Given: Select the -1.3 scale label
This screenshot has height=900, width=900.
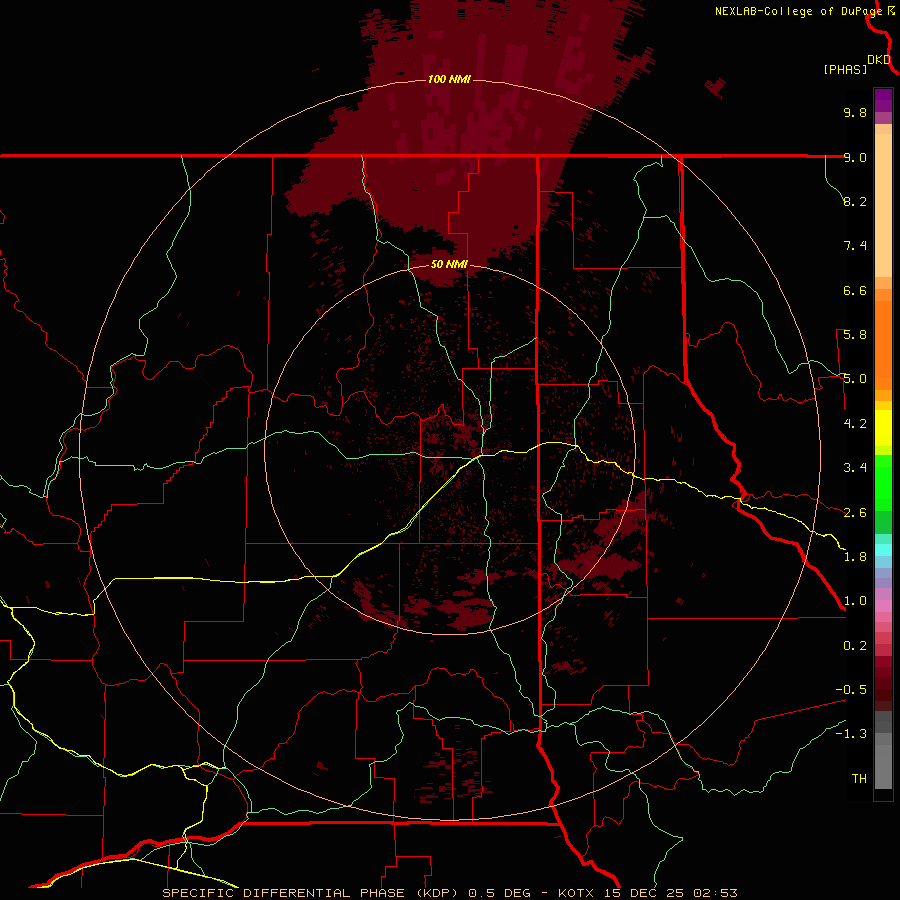Looking at the screenshot, I should [851, 734].
